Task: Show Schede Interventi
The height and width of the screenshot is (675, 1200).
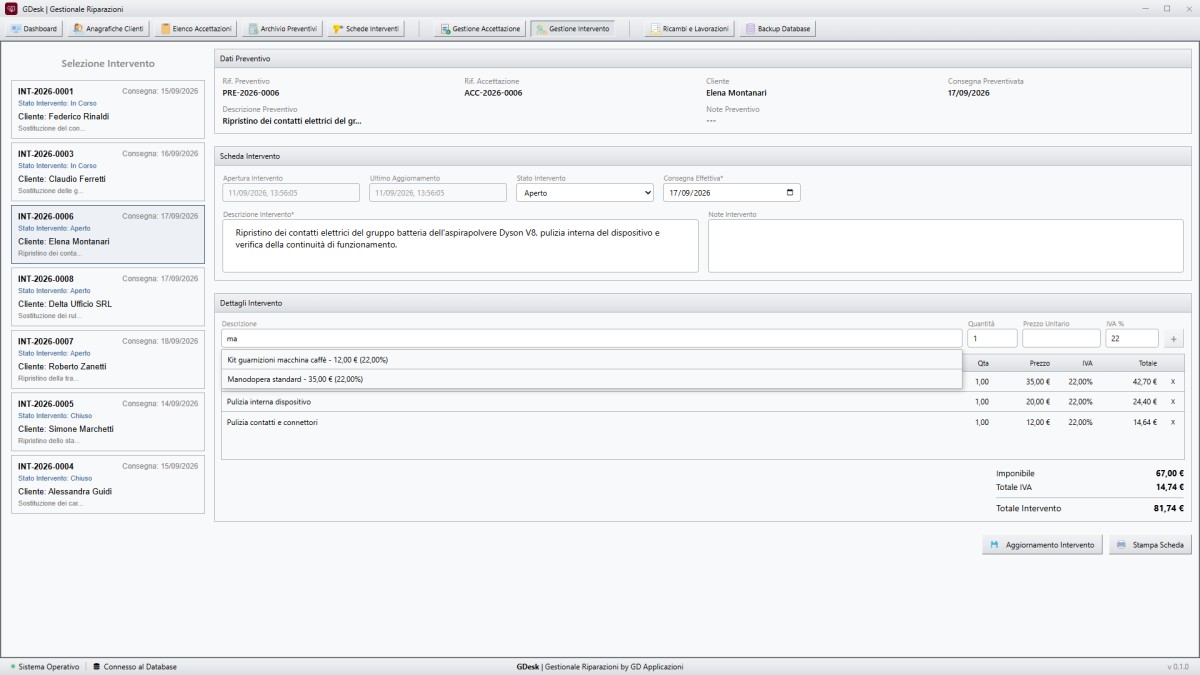Action: [x=365, y=29]
